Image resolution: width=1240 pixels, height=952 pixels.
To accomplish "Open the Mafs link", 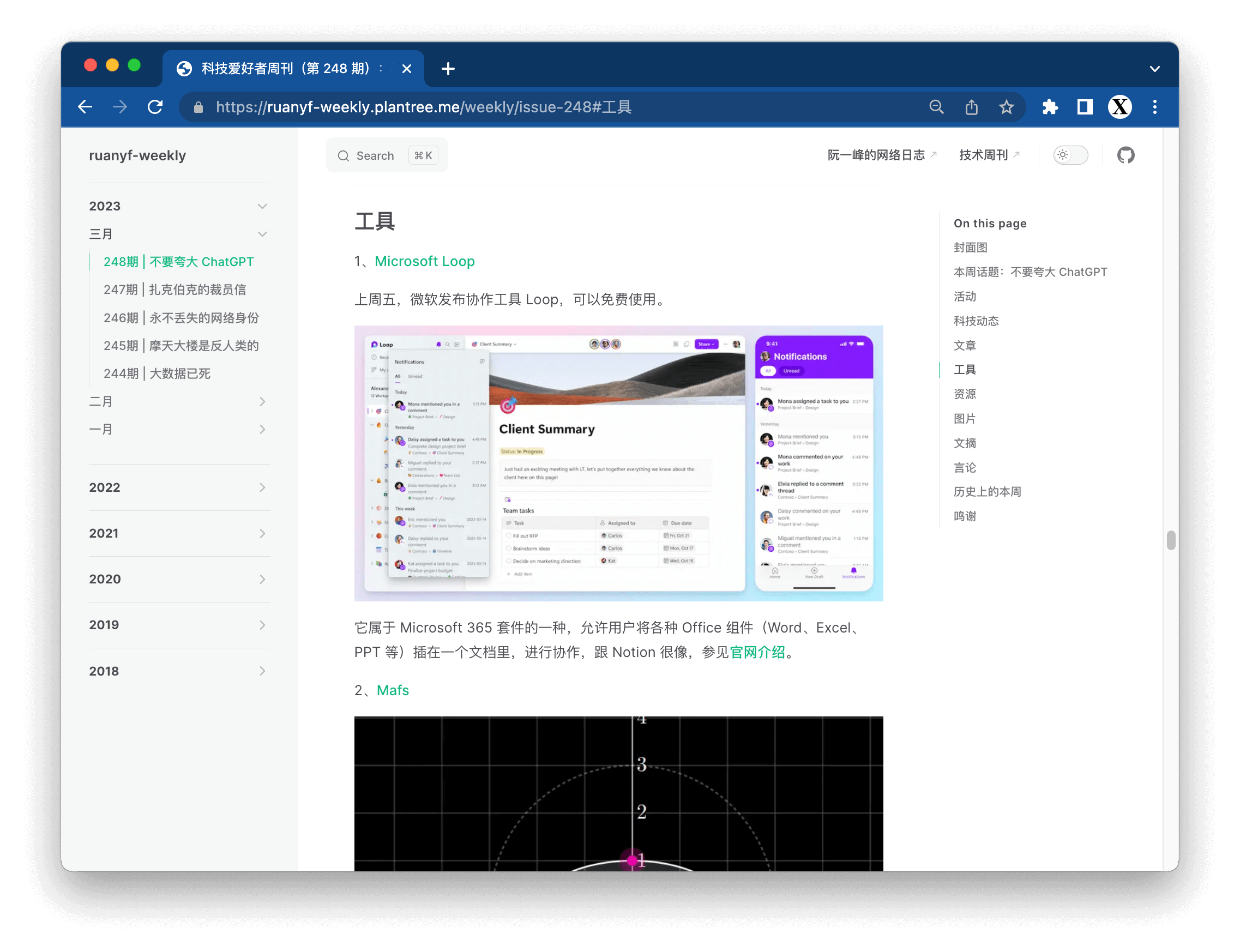I will tap(392, 690).
